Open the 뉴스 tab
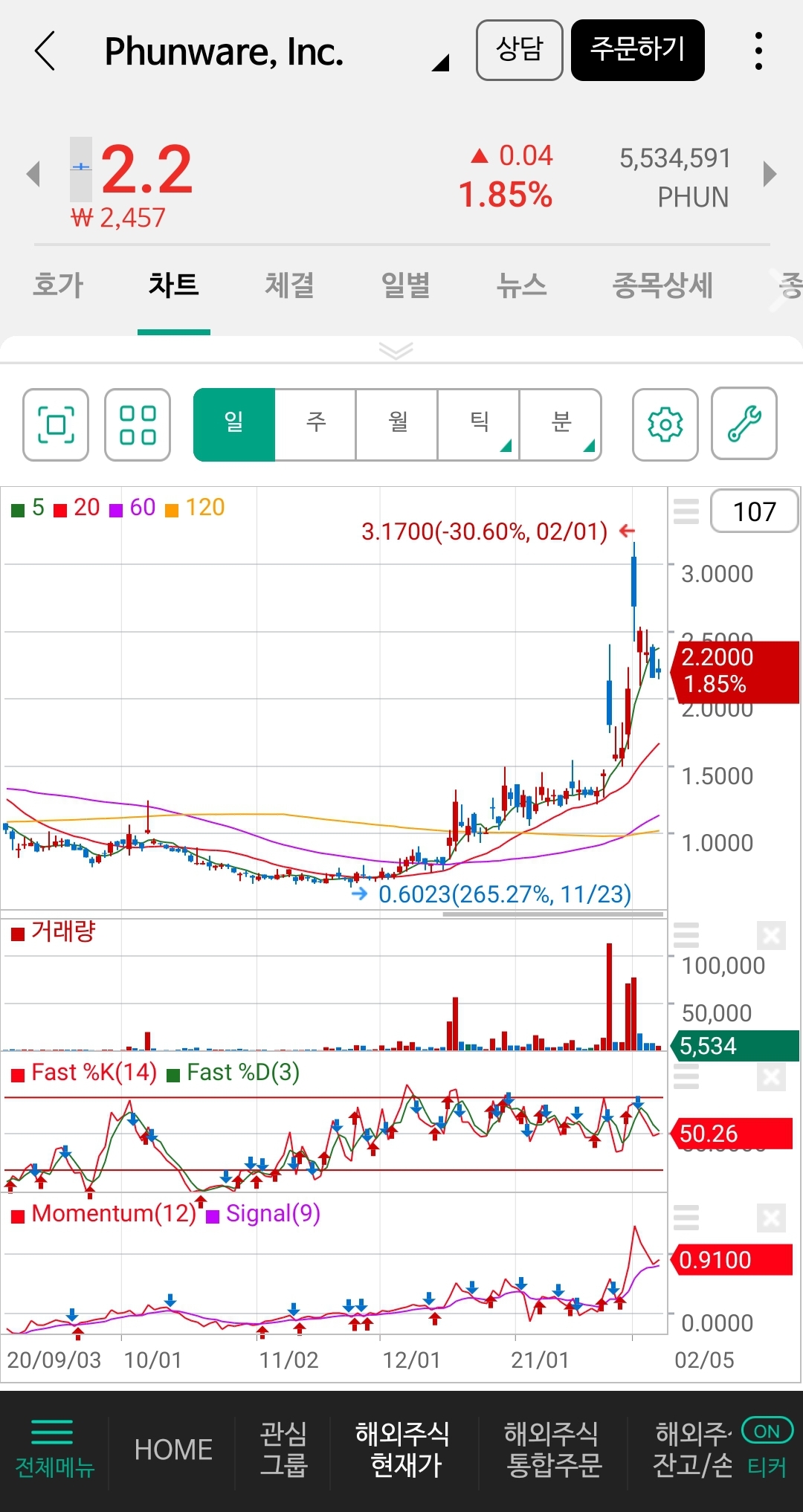The width and height of the screenshot is (803, 1512). [522, 285]
